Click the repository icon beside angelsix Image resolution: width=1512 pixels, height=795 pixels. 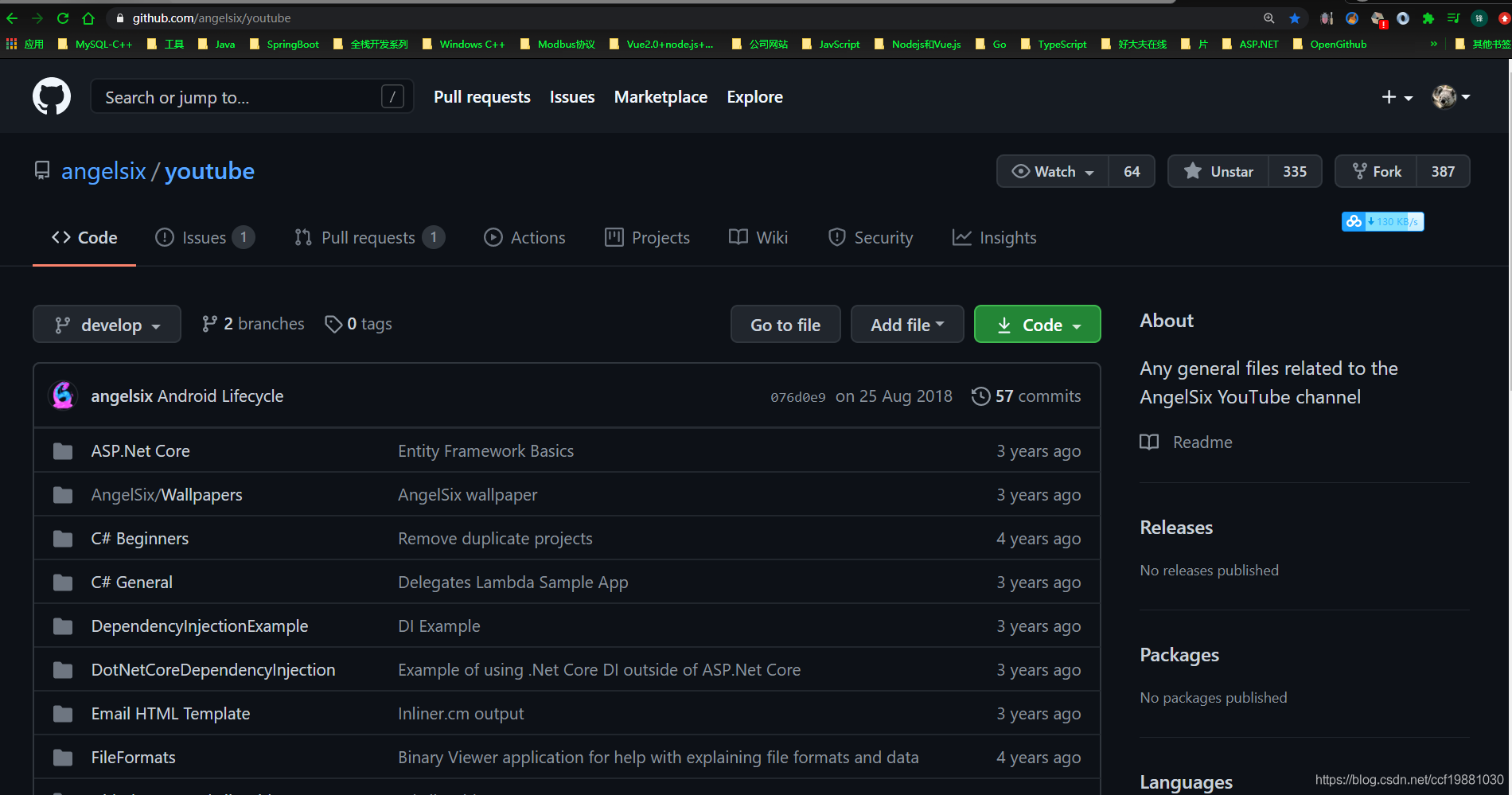tap(42, 170)
